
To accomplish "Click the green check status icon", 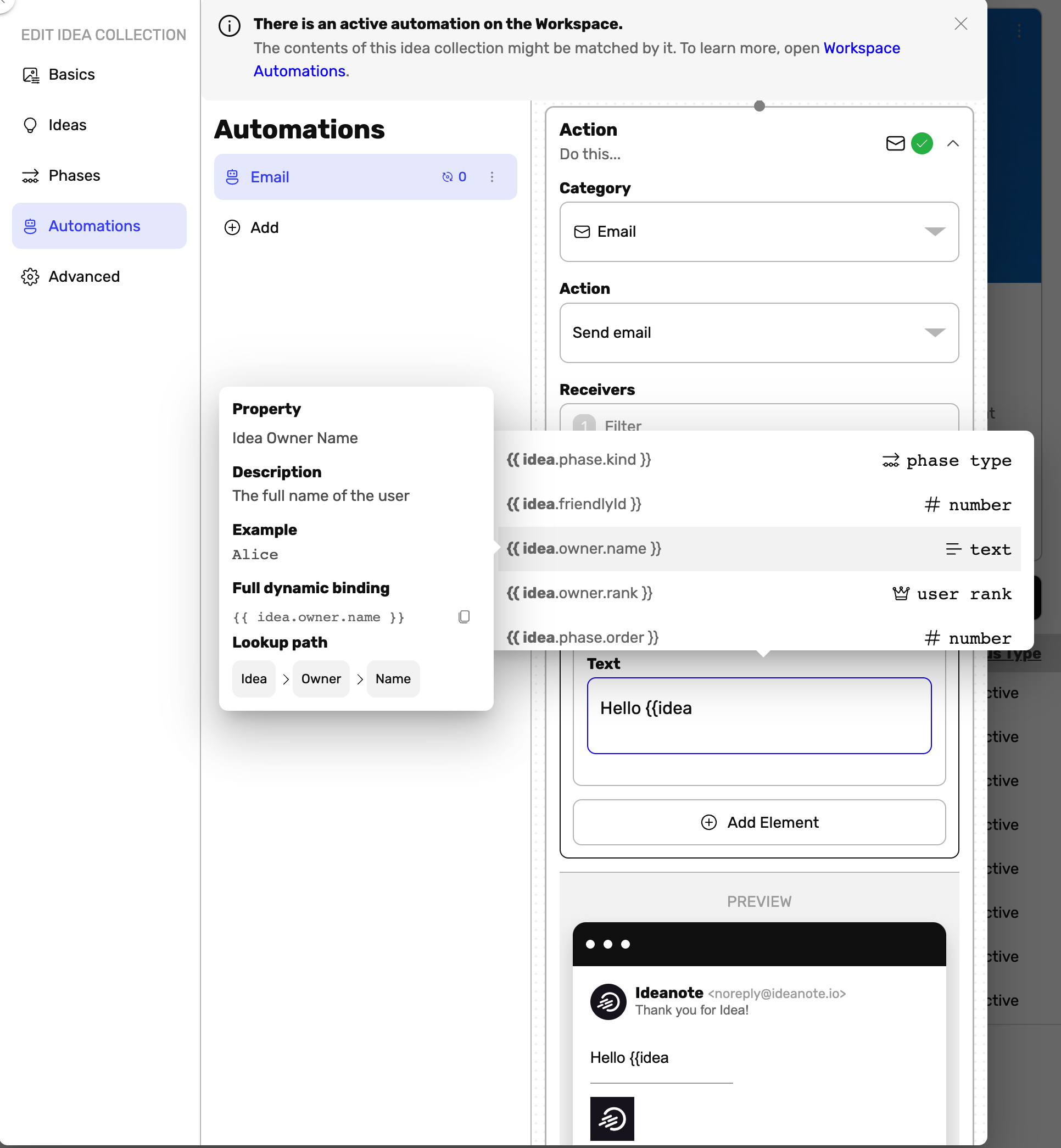I will [922, 143].
